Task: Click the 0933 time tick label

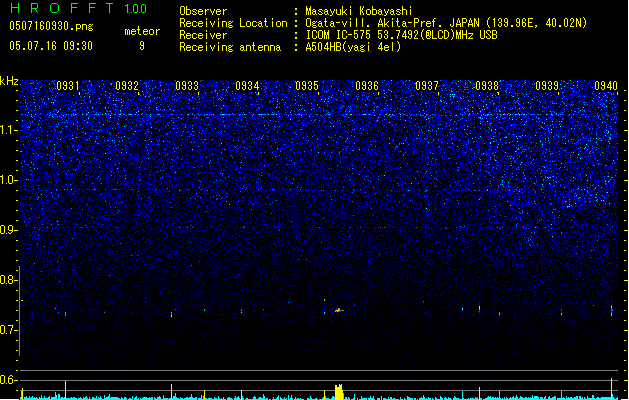Action: coord(187,86)
